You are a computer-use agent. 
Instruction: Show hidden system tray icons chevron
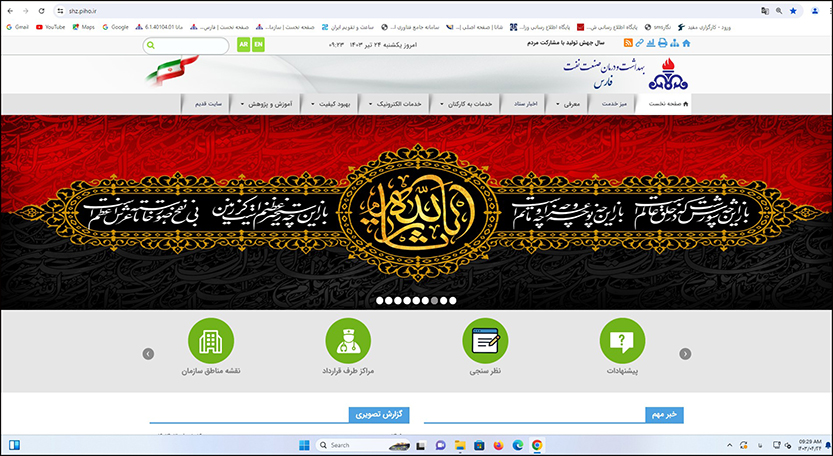tap(729, 445)
